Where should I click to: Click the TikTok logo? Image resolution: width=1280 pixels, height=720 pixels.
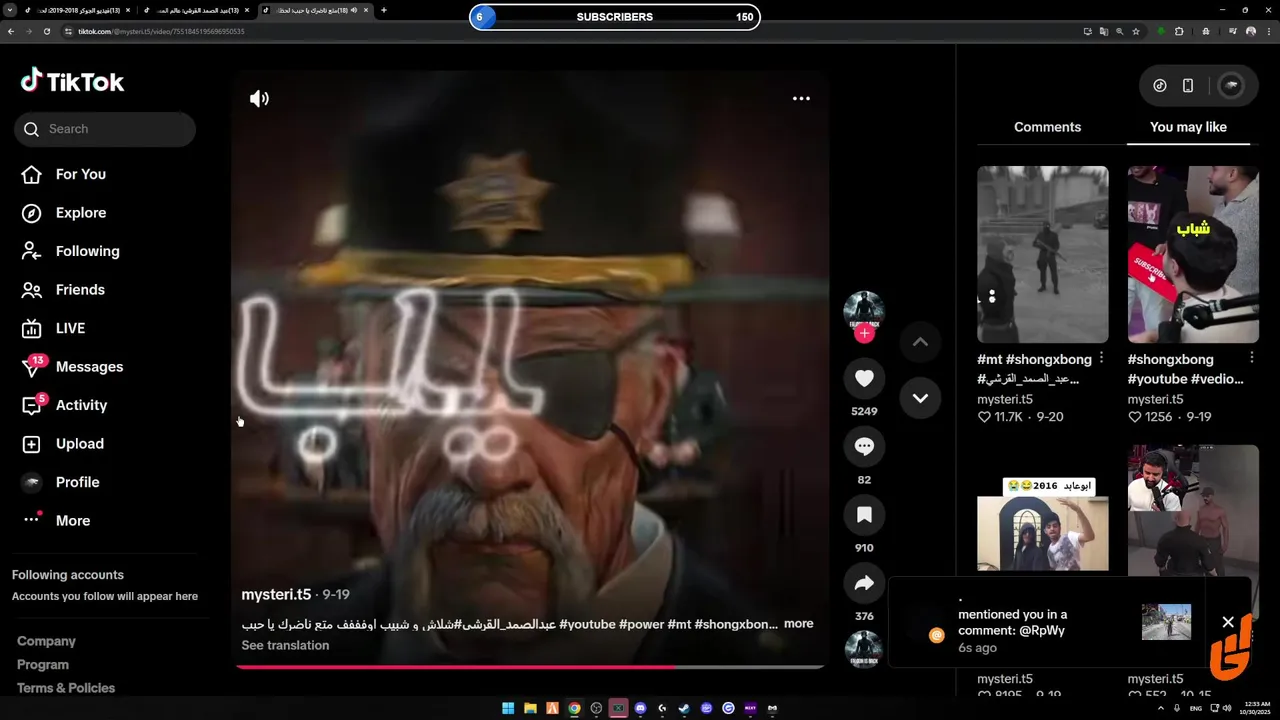72,81
